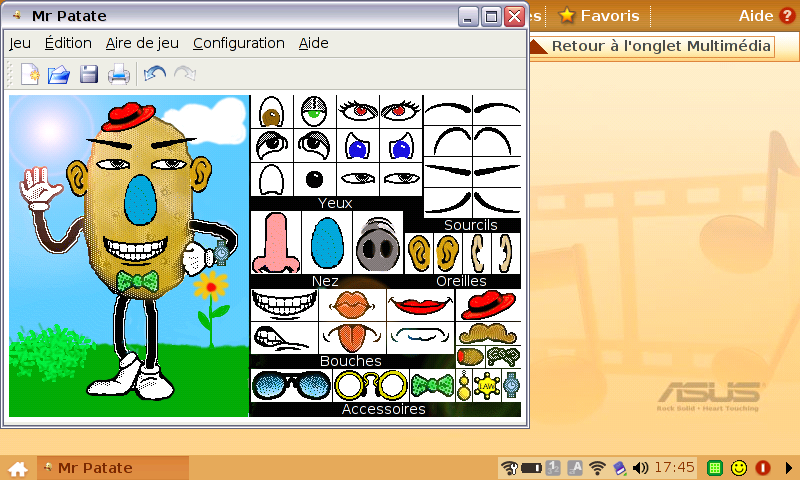
Task: Pick the green lace mask accessory
Action: (x=503, y=357)
